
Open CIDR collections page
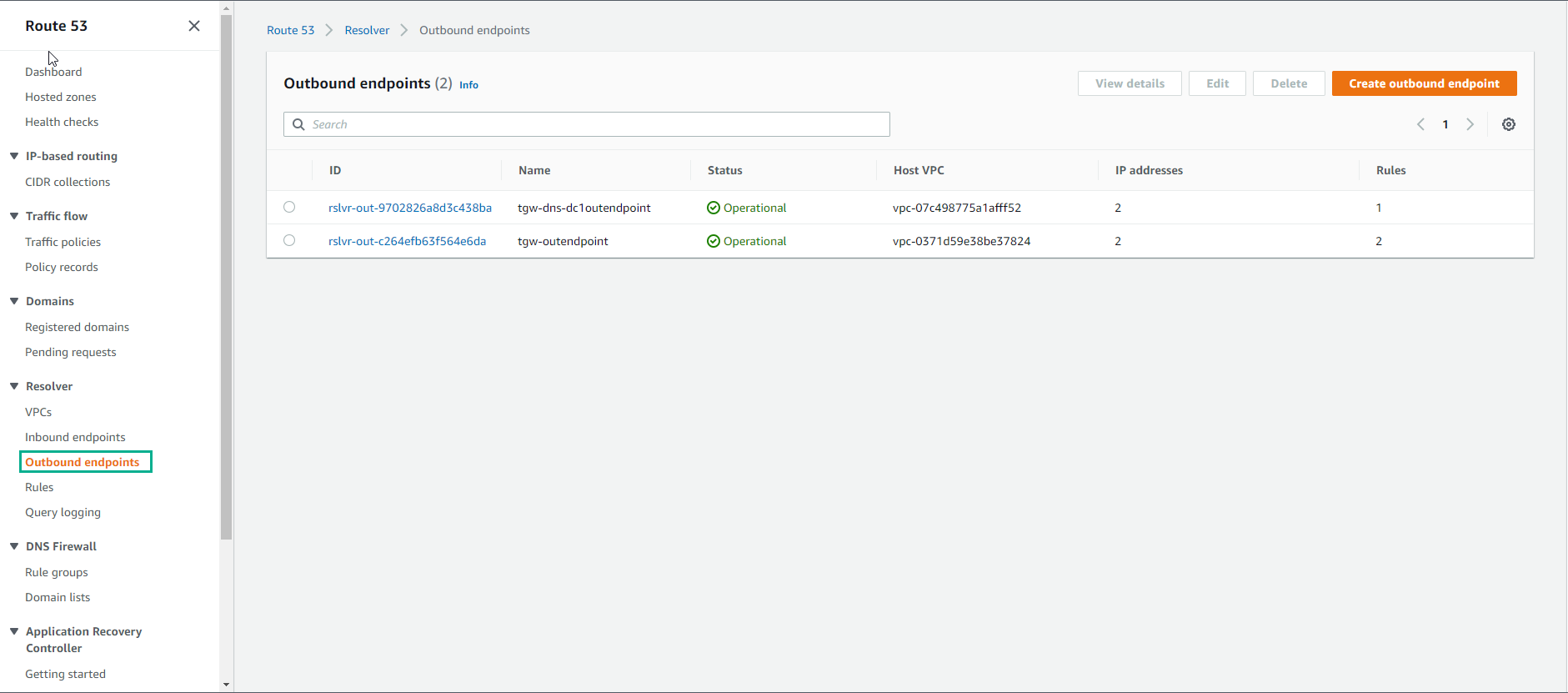[68, 182]
